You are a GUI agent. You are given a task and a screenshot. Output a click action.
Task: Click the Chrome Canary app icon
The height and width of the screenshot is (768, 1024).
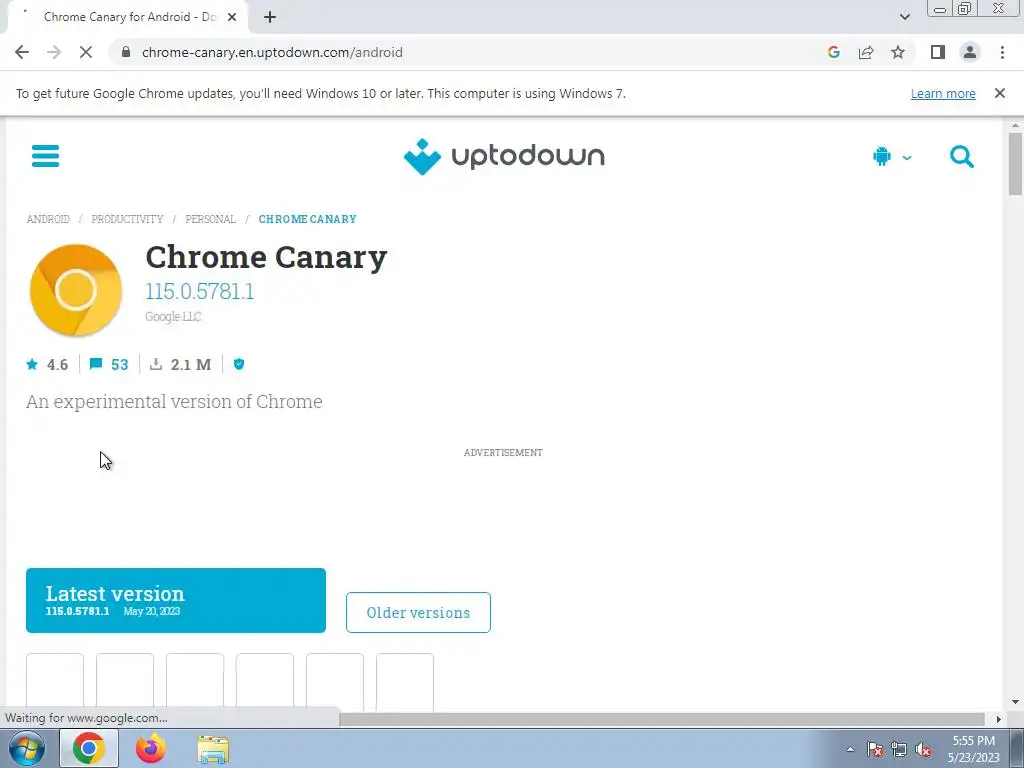coord(76,290)
